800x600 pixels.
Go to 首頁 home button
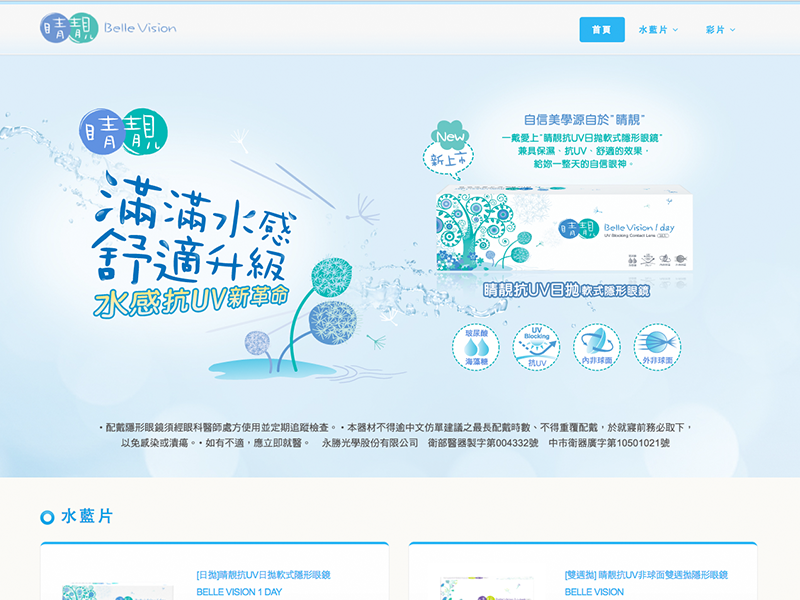(x=602, y=30)
